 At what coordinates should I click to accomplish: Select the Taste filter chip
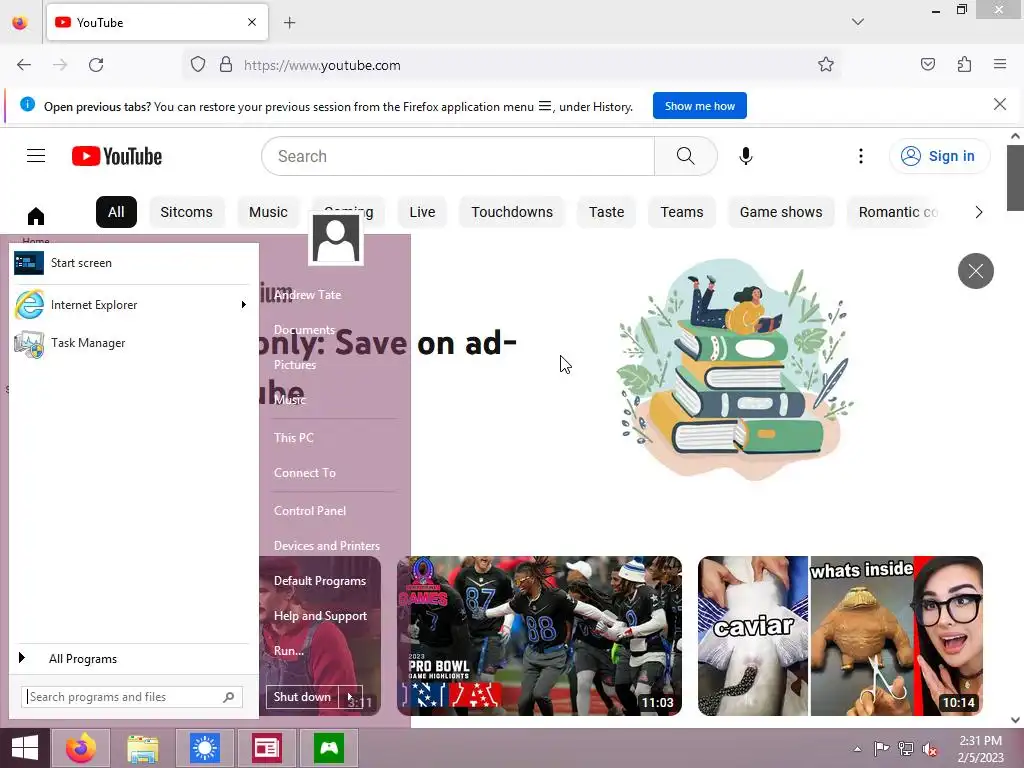coord(607,212)
